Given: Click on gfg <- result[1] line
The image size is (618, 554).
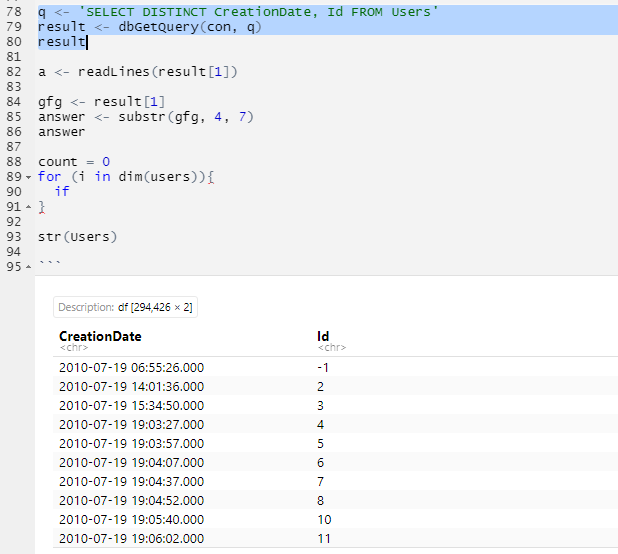Looking at the screenshot, I should (102, 102).
